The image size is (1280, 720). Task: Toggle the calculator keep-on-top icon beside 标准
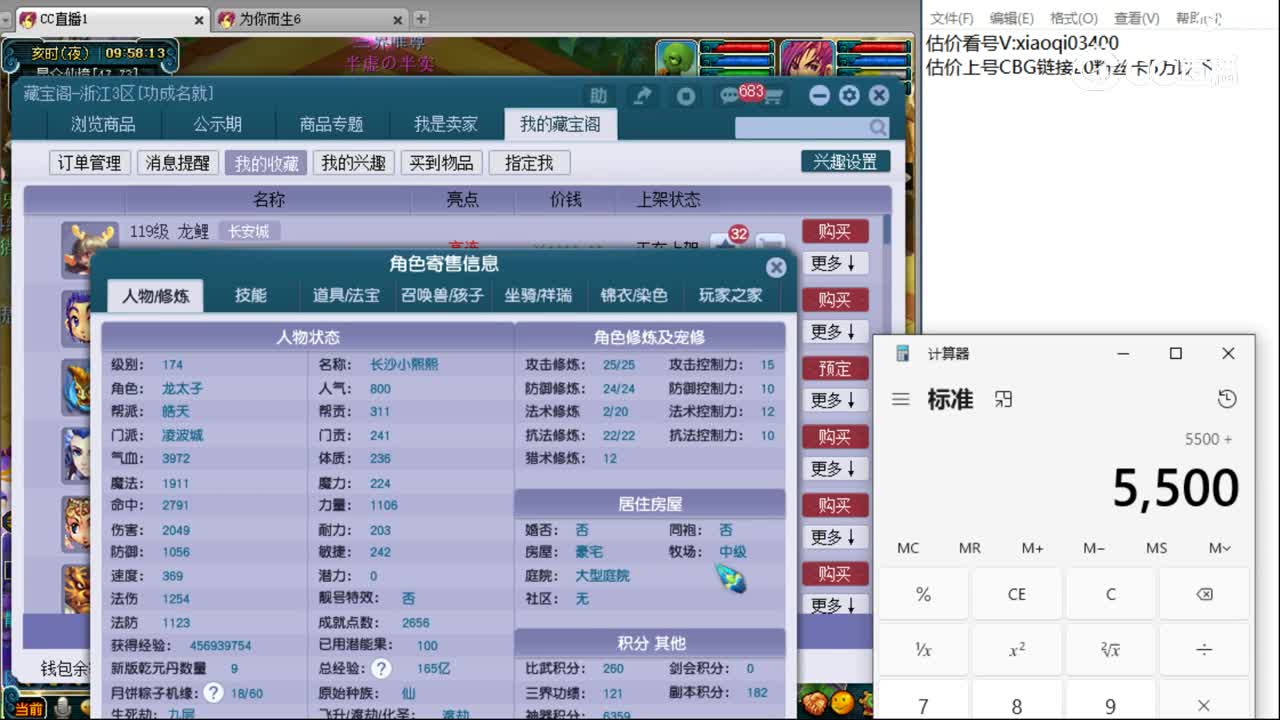tap(1002, 398)
